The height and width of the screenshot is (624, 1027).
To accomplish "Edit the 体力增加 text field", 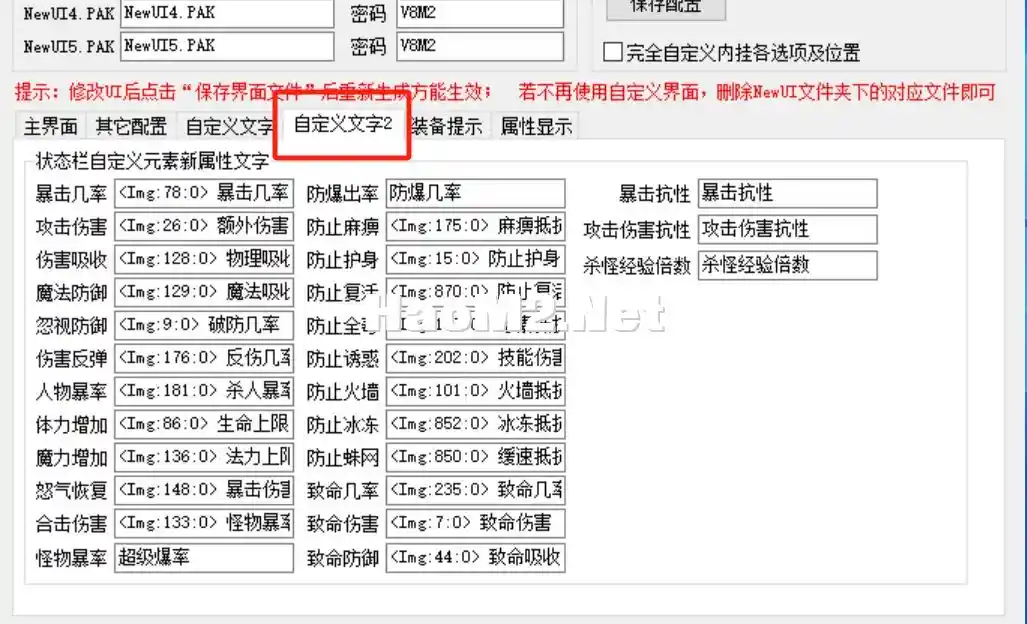I will [204, 424].
